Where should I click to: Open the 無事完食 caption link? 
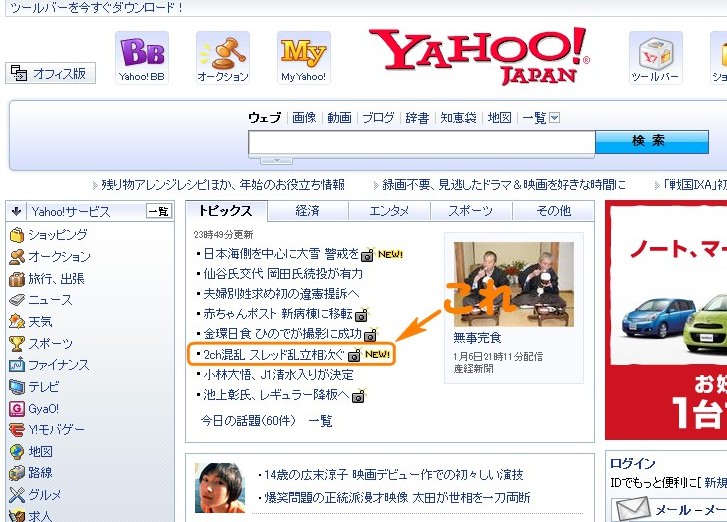(x=478, y=338)
